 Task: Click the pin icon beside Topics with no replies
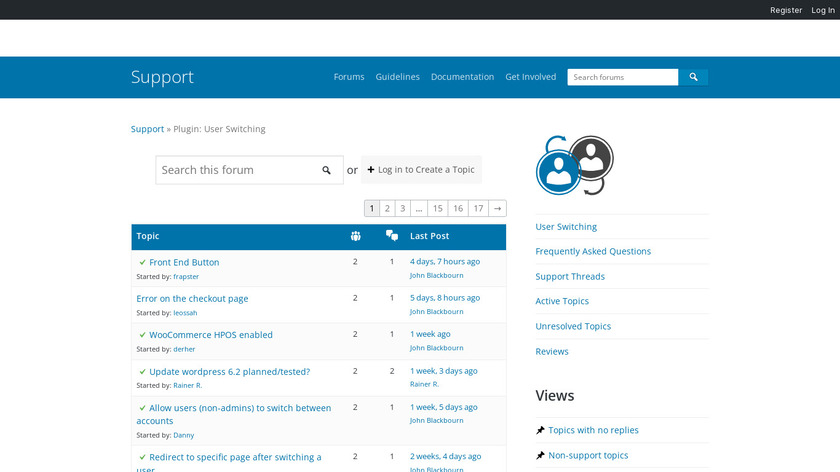point(540,430)
